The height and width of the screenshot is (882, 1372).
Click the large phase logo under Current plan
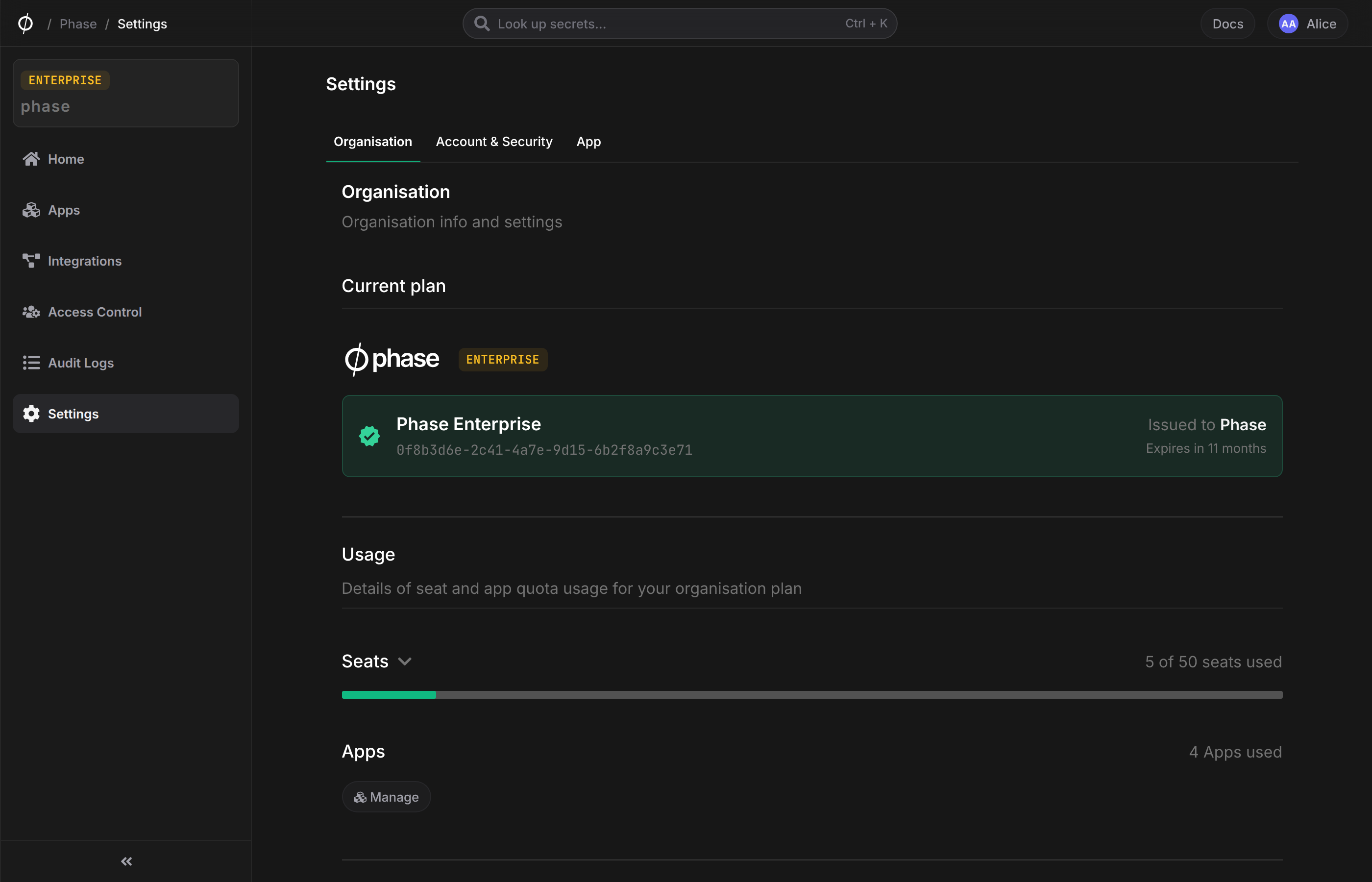[392, 359]
